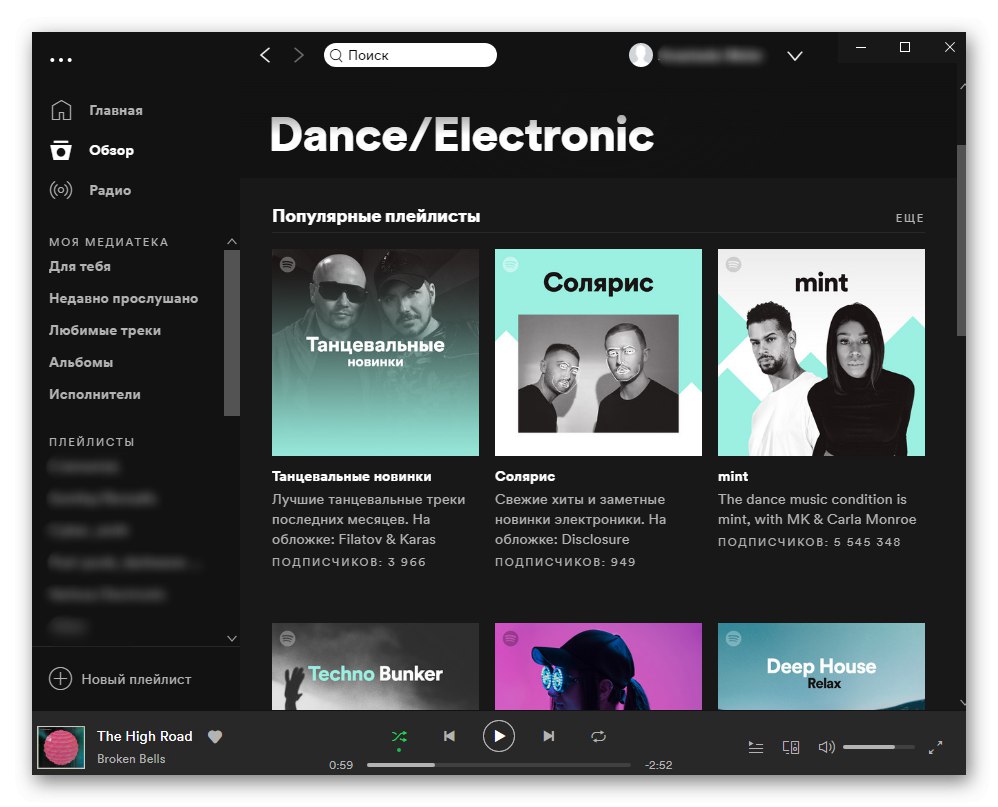Open Недавно прослушано
The height and width of the screenshot is (807, 998).
(123, 298)
